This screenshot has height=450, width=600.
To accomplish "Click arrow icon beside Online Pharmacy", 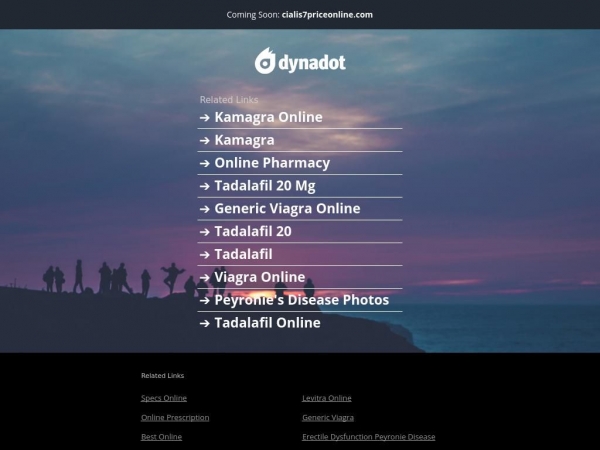I will [x=205, y=163].
